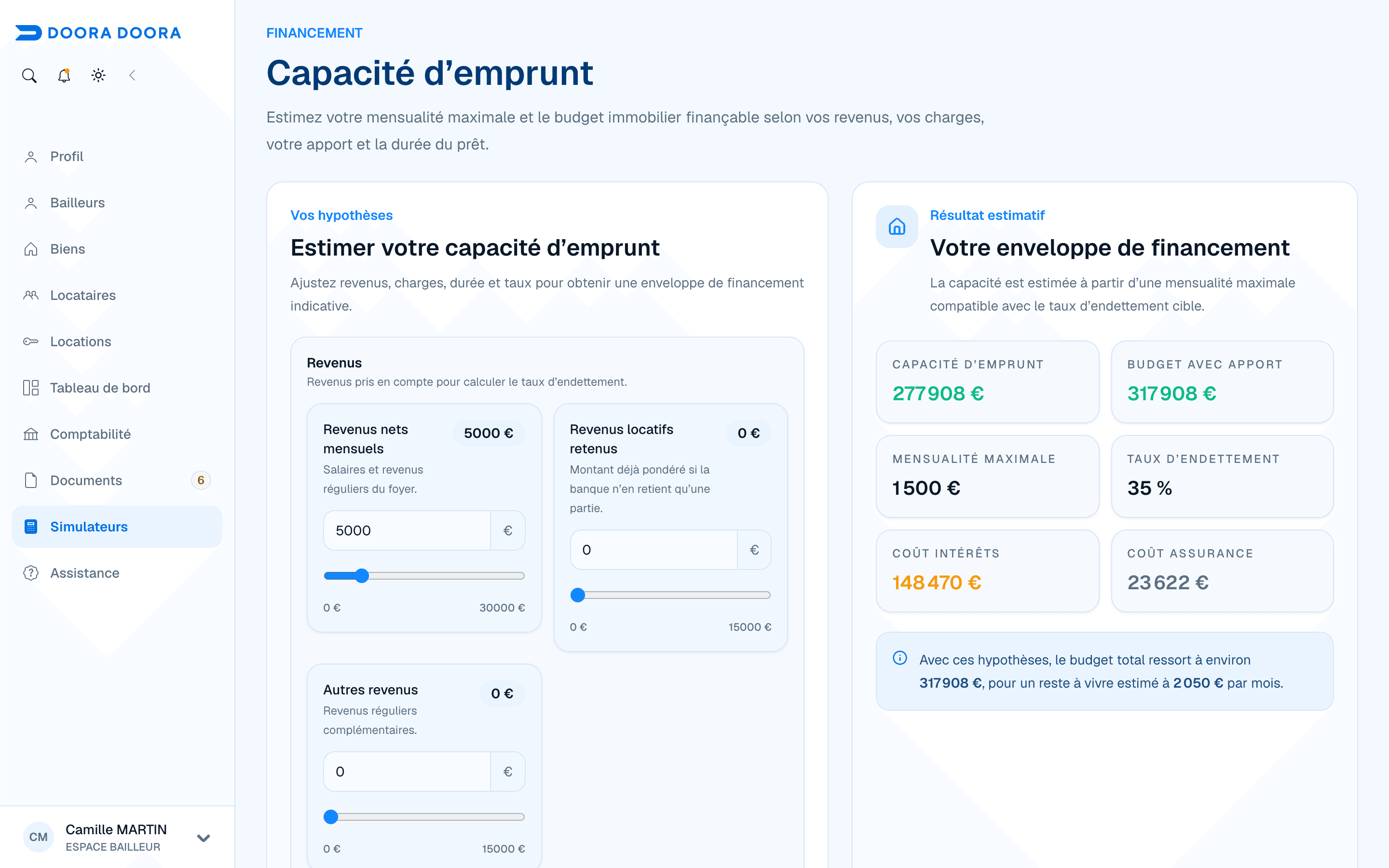Click the 30000 € slider maximum label
Screen dimensions: 1389x868
[502, 608]
